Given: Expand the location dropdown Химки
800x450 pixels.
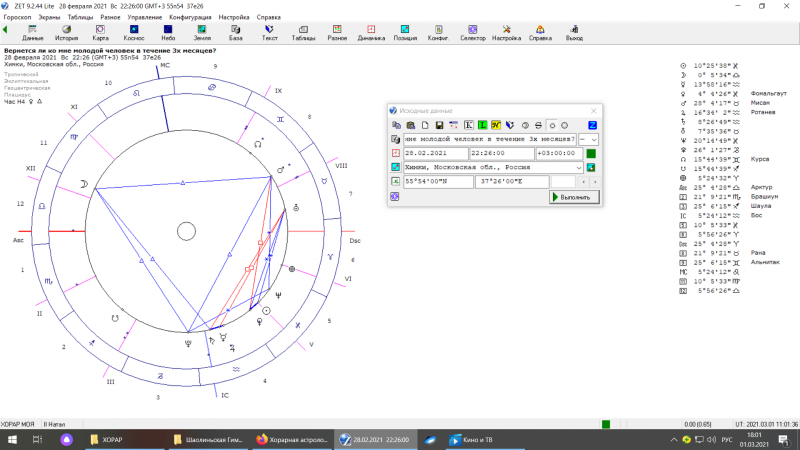Looking at the screenshot, I should [579, 167].
